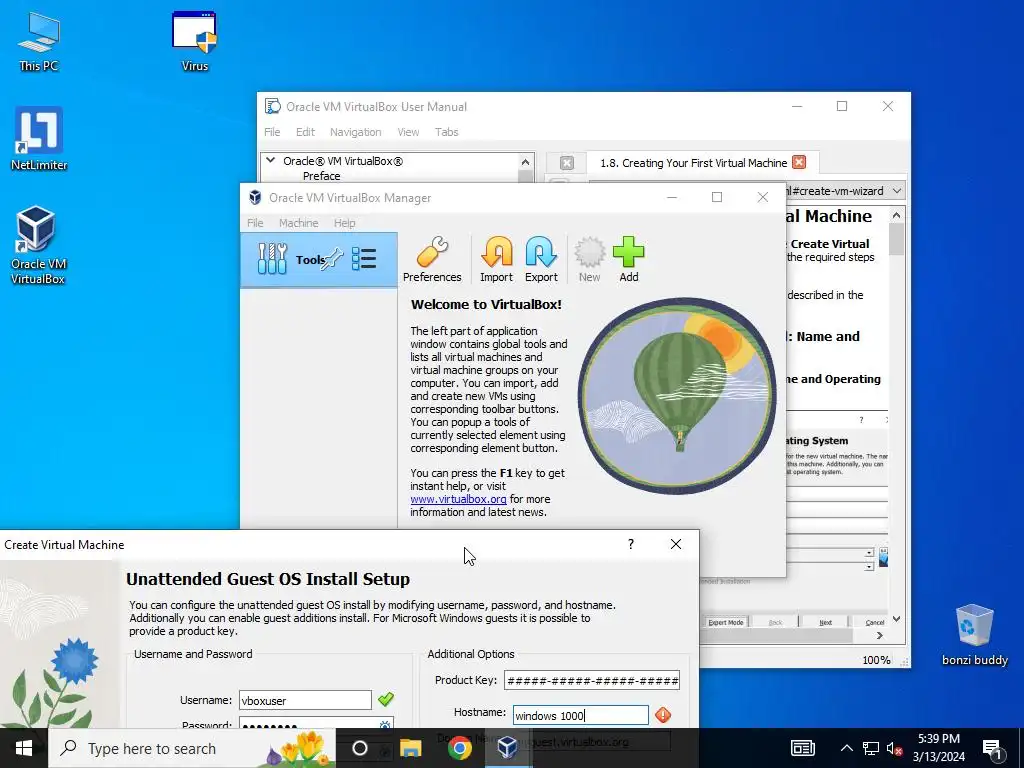1024x768 pixels.
Task: Open the taskbar news widget icon
Action: coord(803,748)
